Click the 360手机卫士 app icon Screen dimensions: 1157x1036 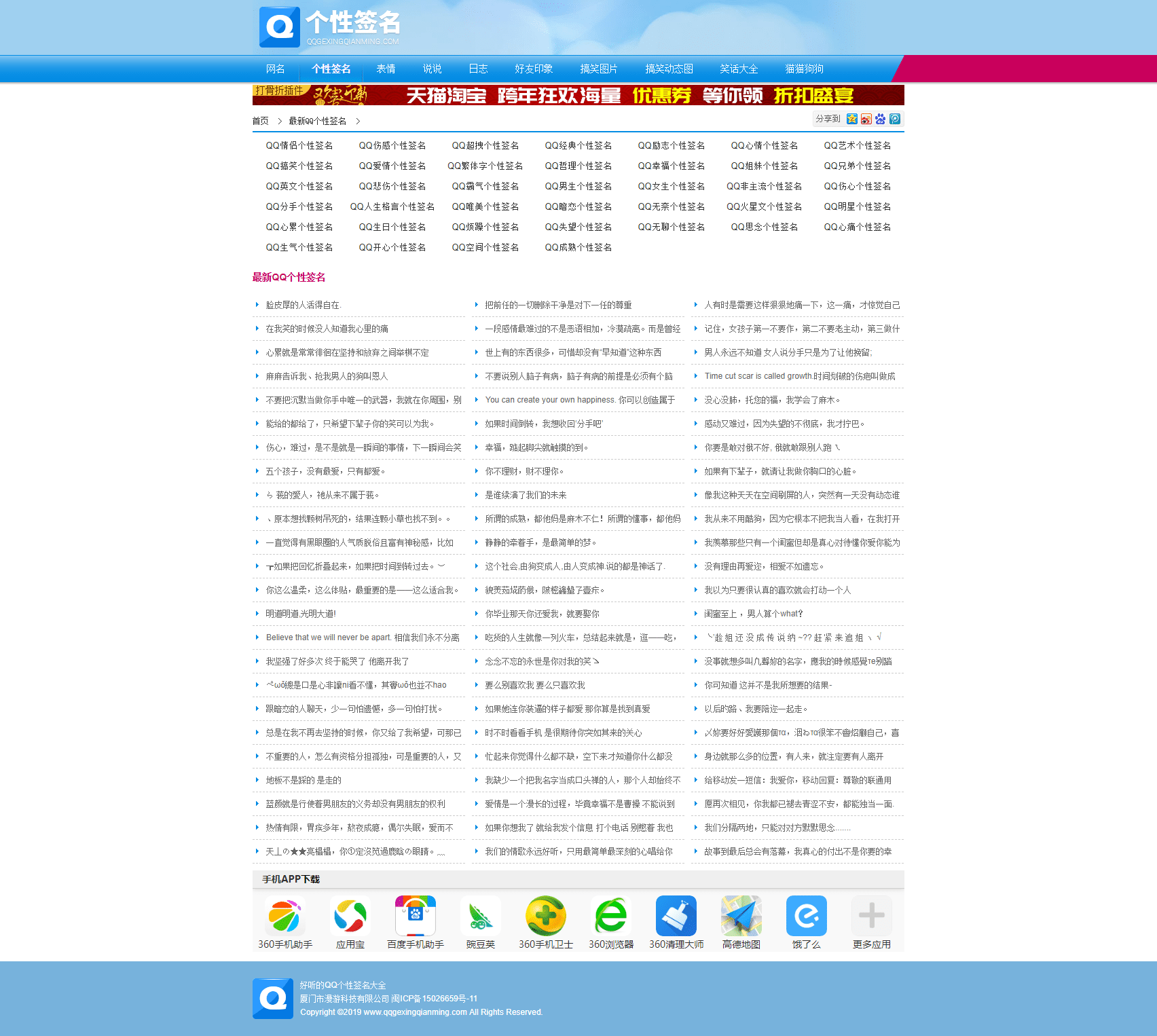[546, 916]
